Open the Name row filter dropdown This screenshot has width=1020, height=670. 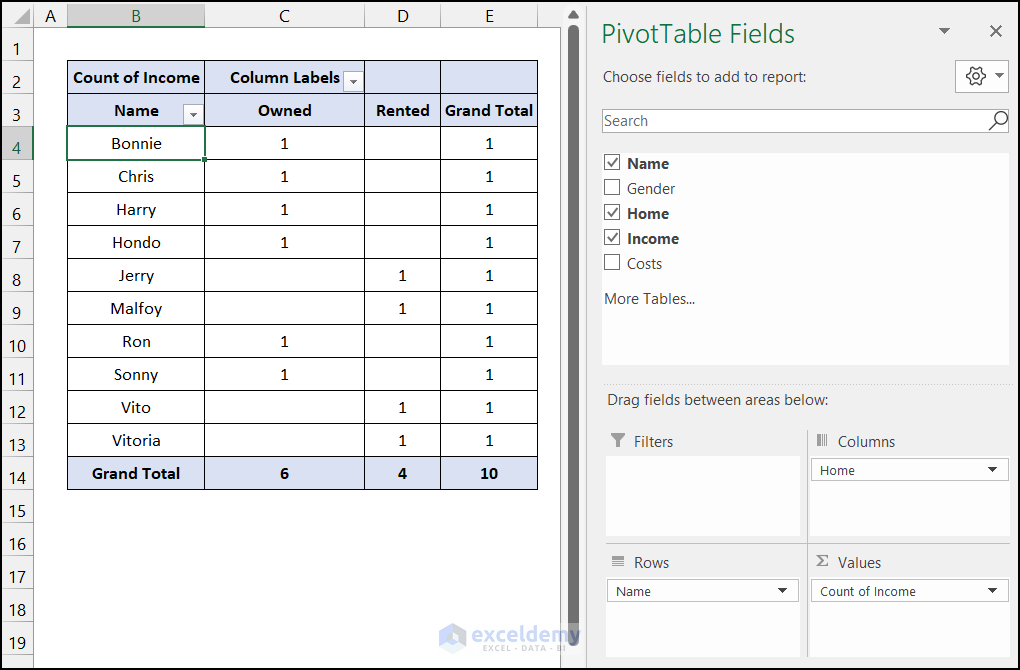tap(194, 115)
